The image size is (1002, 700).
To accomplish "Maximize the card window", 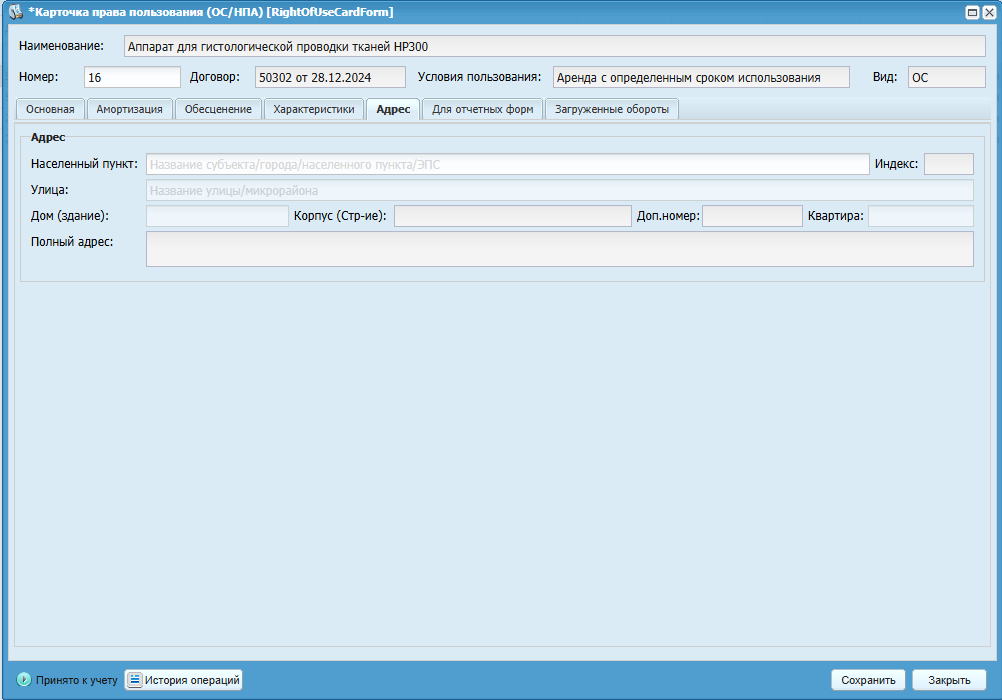I will coord(972,12).
